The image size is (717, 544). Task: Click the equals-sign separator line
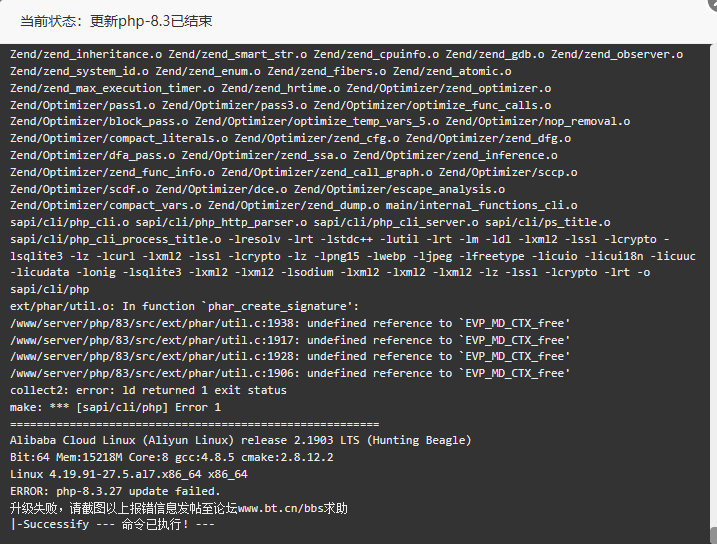194,424
